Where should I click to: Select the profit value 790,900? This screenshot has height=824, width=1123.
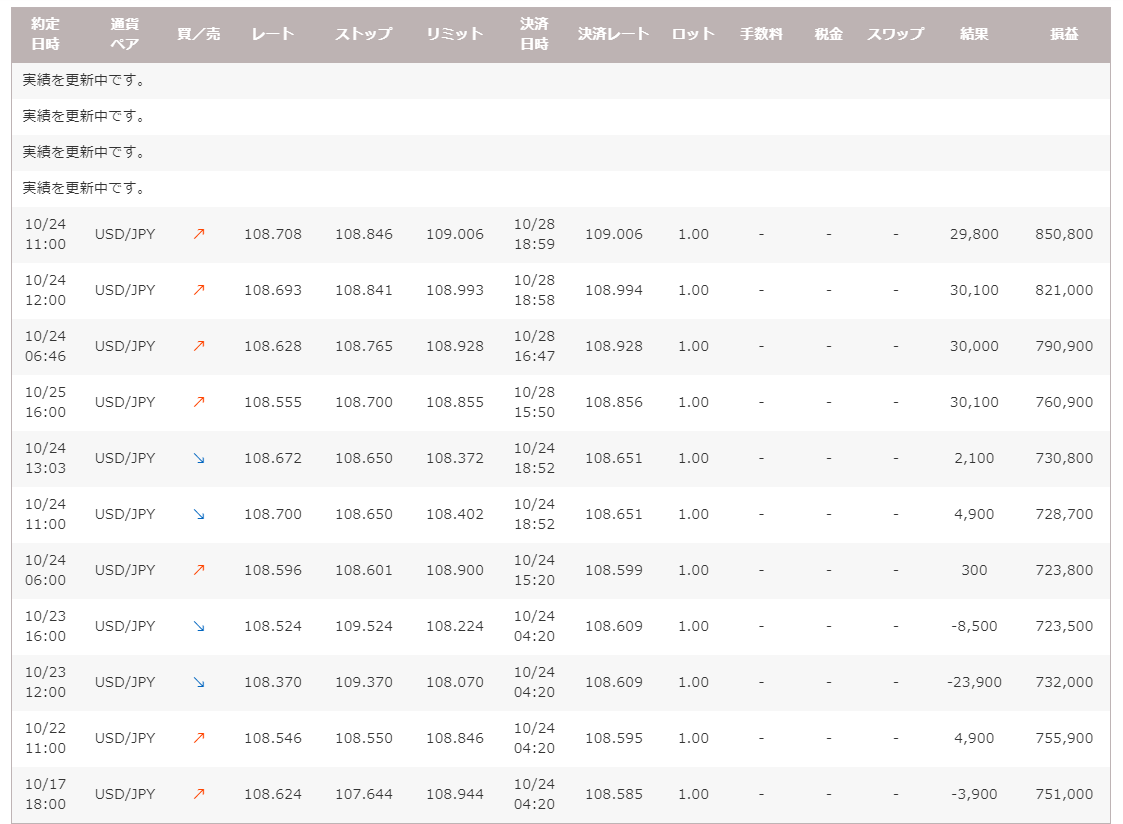point(1064,346)
